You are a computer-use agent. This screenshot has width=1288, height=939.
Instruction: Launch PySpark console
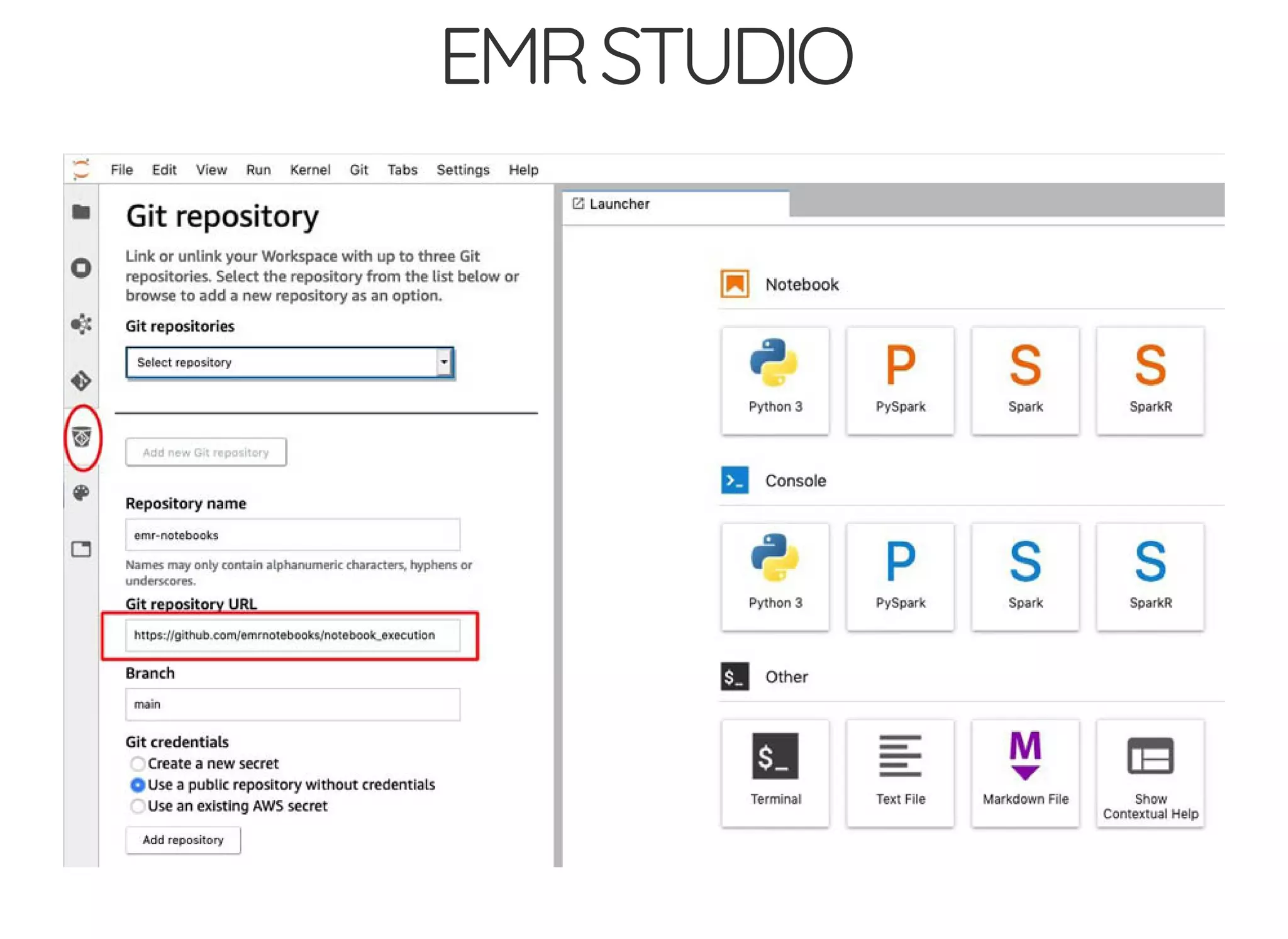pos(900,577)
